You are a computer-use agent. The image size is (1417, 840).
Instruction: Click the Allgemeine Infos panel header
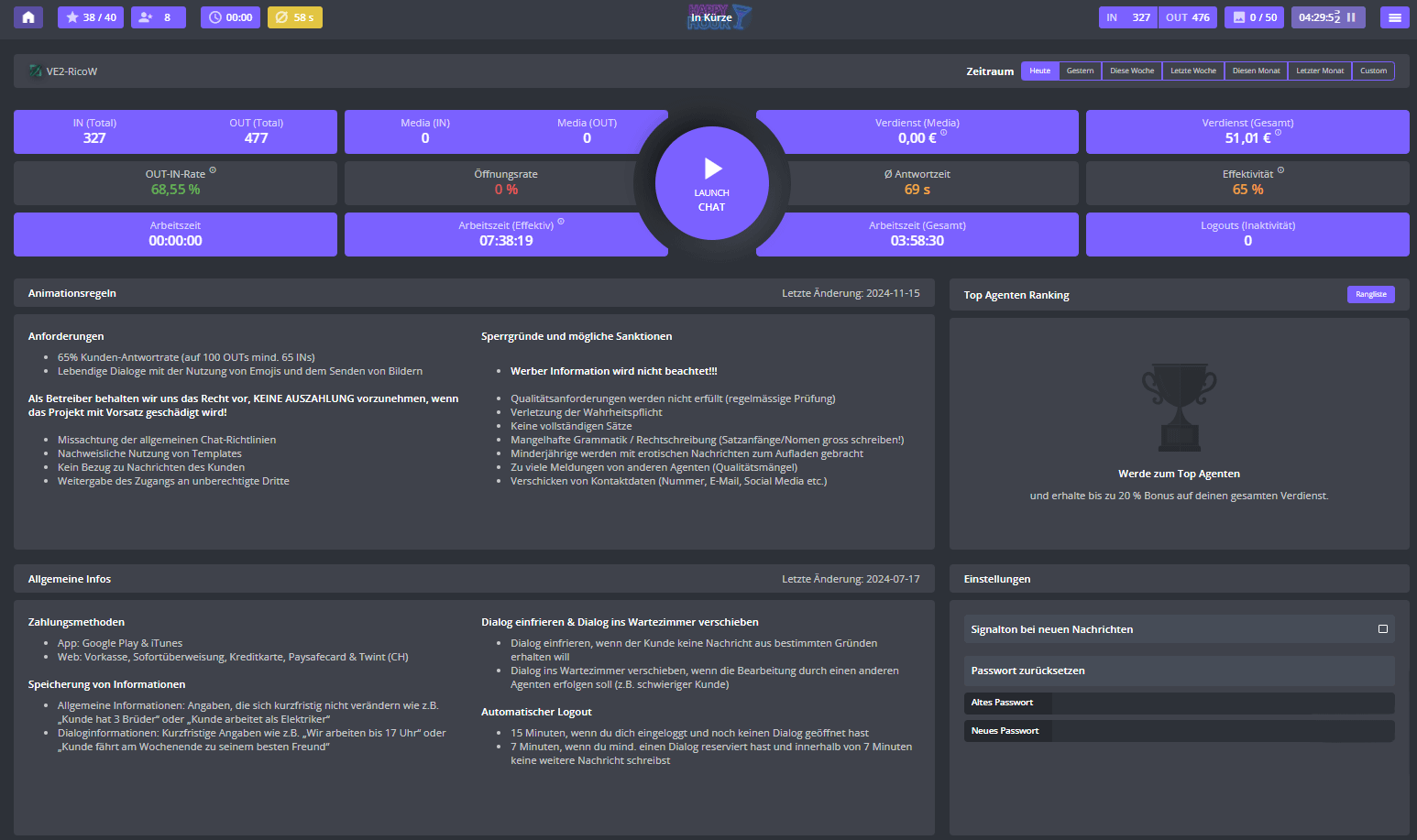[474, 579]
